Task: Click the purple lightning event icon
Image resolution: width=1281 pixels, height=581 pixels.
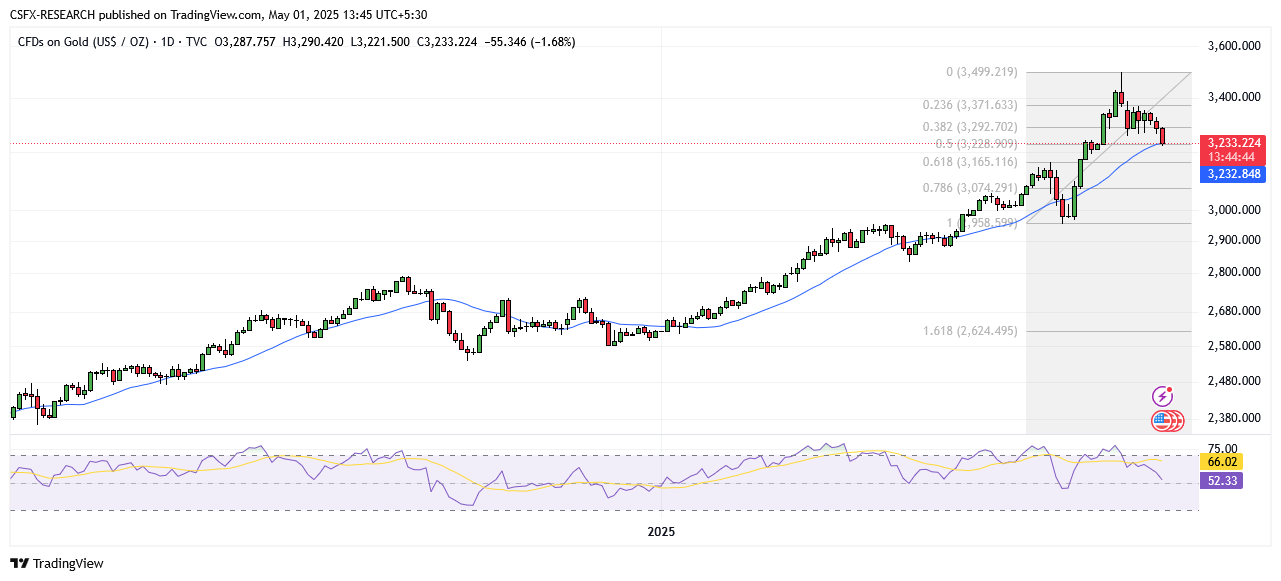Action: point(1162,396)
